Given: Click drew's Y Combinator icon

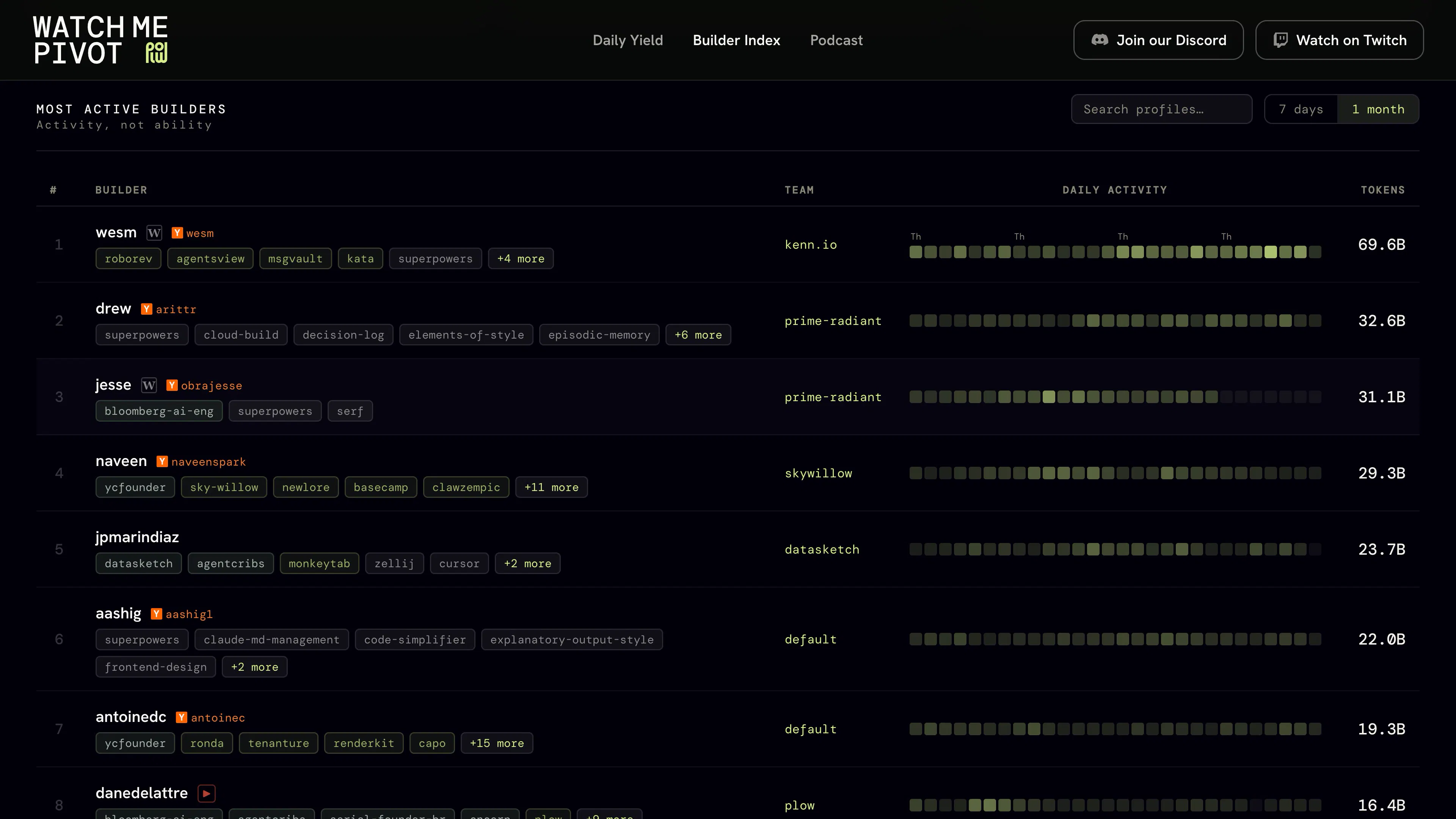Looking at the screenshot, I should coord(146,309).
